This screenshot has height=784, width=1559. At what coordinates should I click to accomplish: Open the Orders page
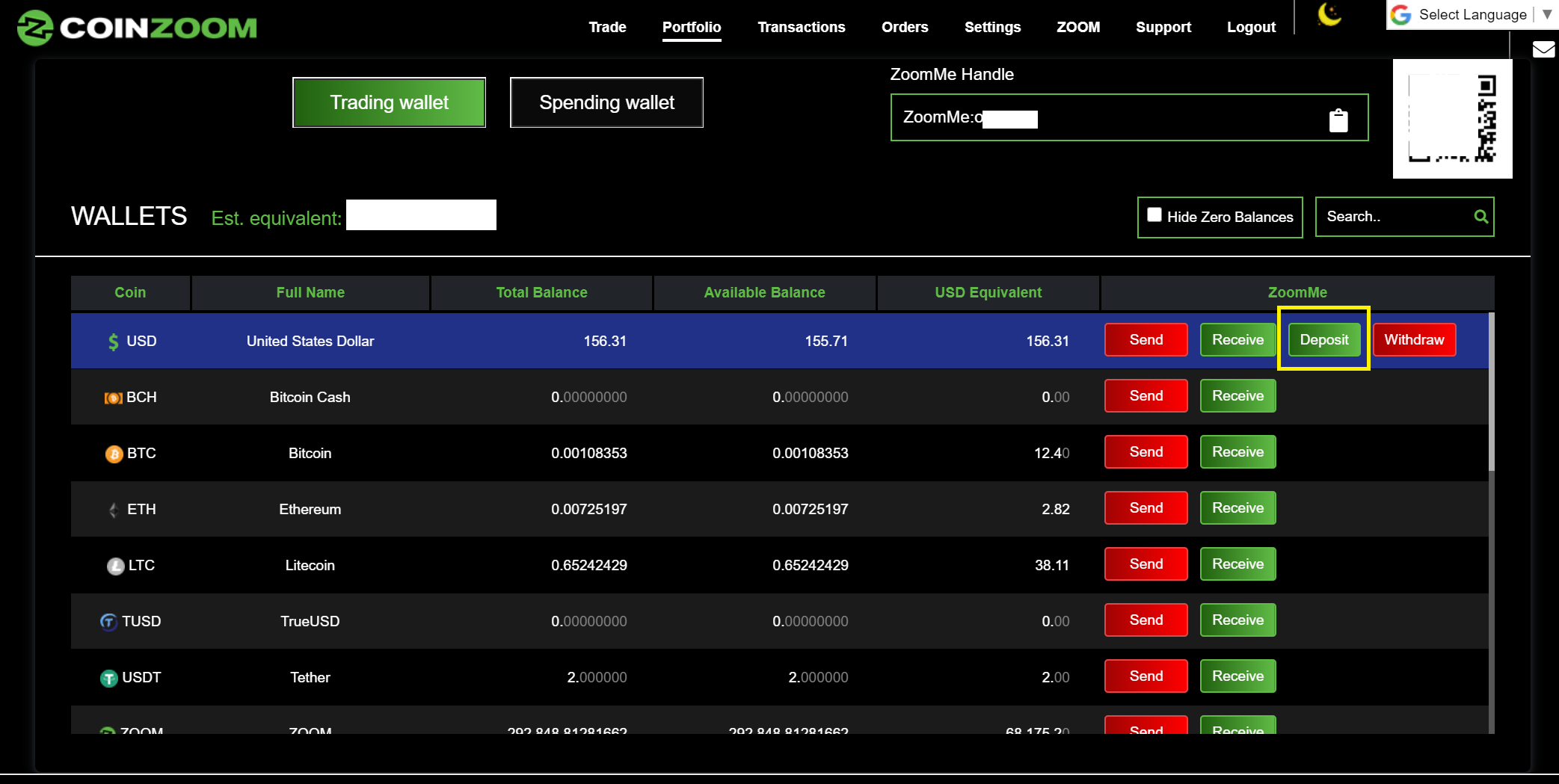tap(905, 27)
